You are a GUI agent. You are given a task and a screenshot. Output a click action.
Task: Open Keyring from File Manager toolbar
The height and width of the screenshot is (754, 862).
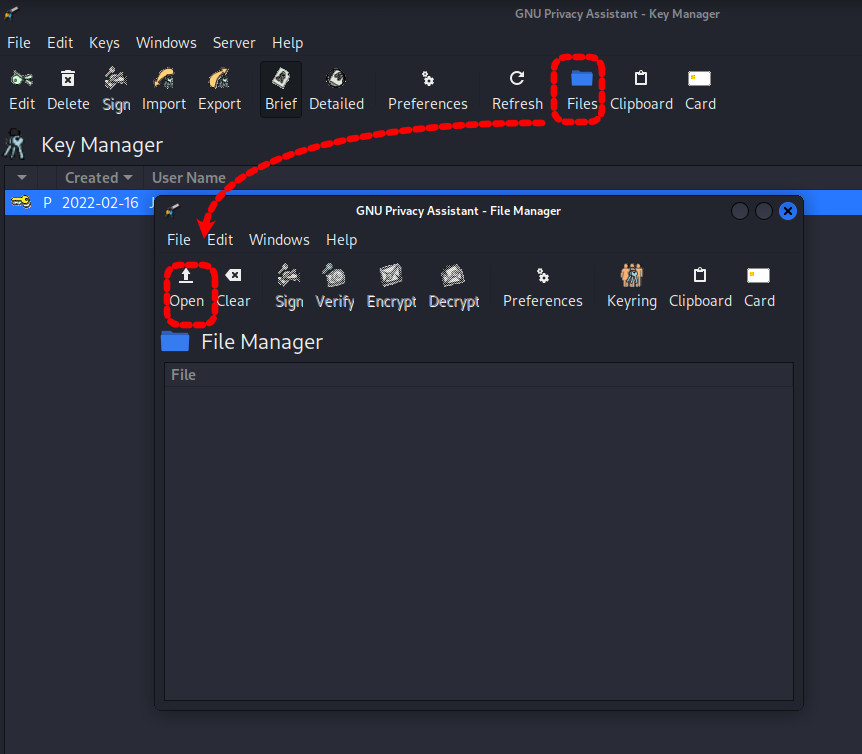tap(632, 287)
